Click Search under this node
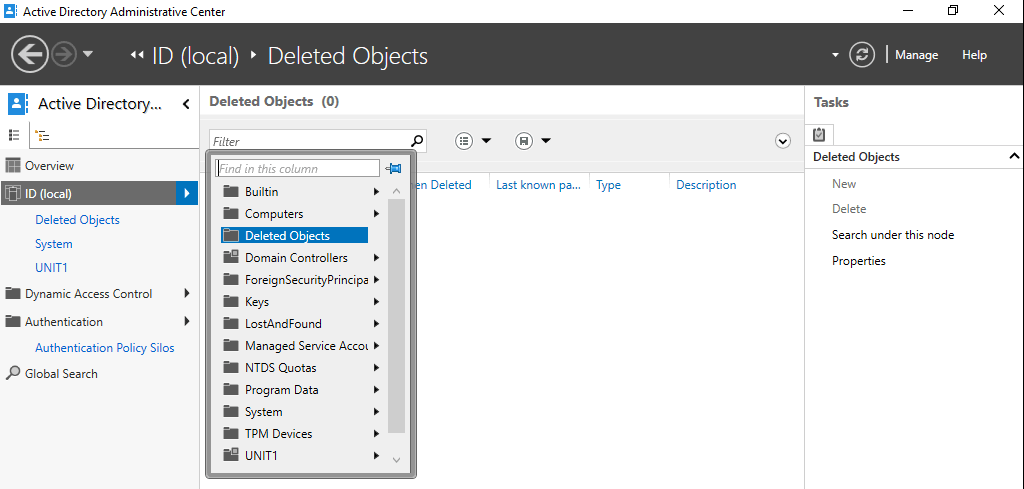 coord(893,235)
